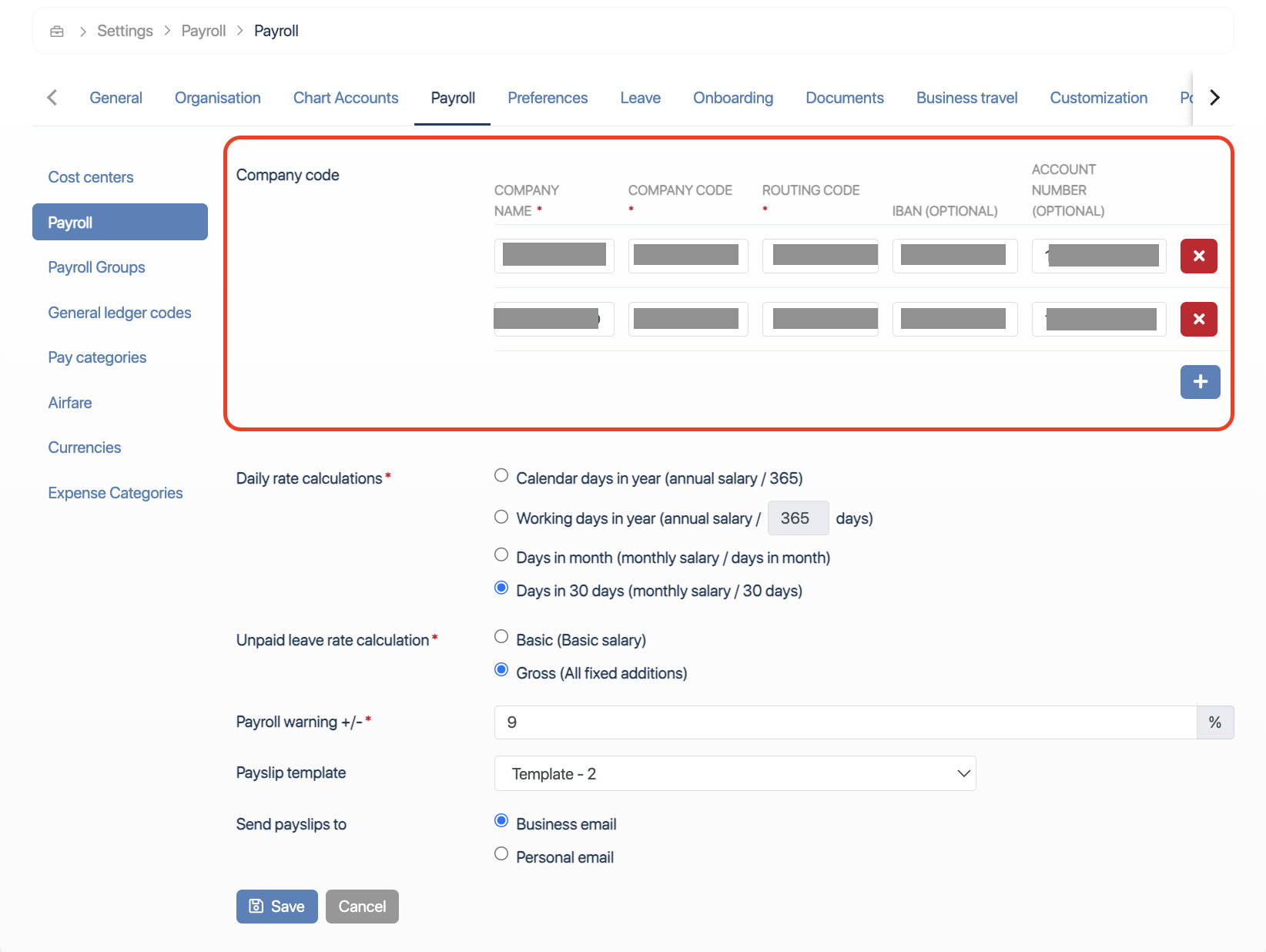Click the briefcase home icon in breadcrumb
Viewport: 1266px width, 952px height.
pos(57,32)
